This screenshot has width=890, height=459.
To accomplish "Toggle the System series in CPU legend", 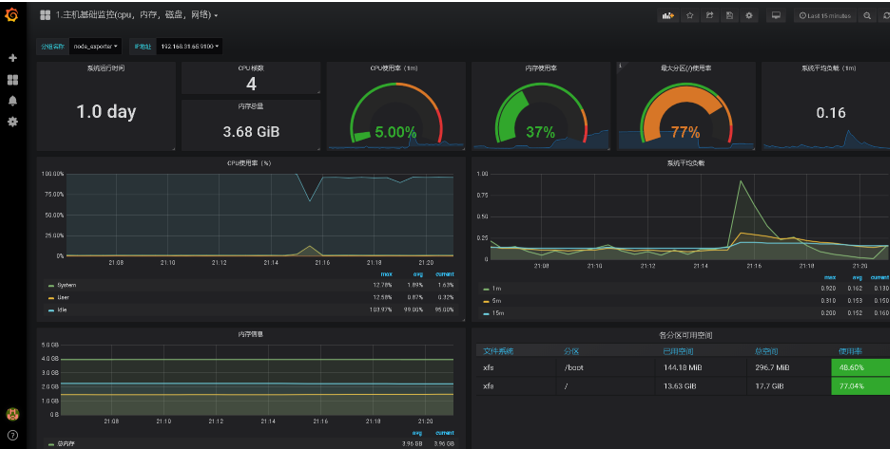I will (x=66, y=285).
